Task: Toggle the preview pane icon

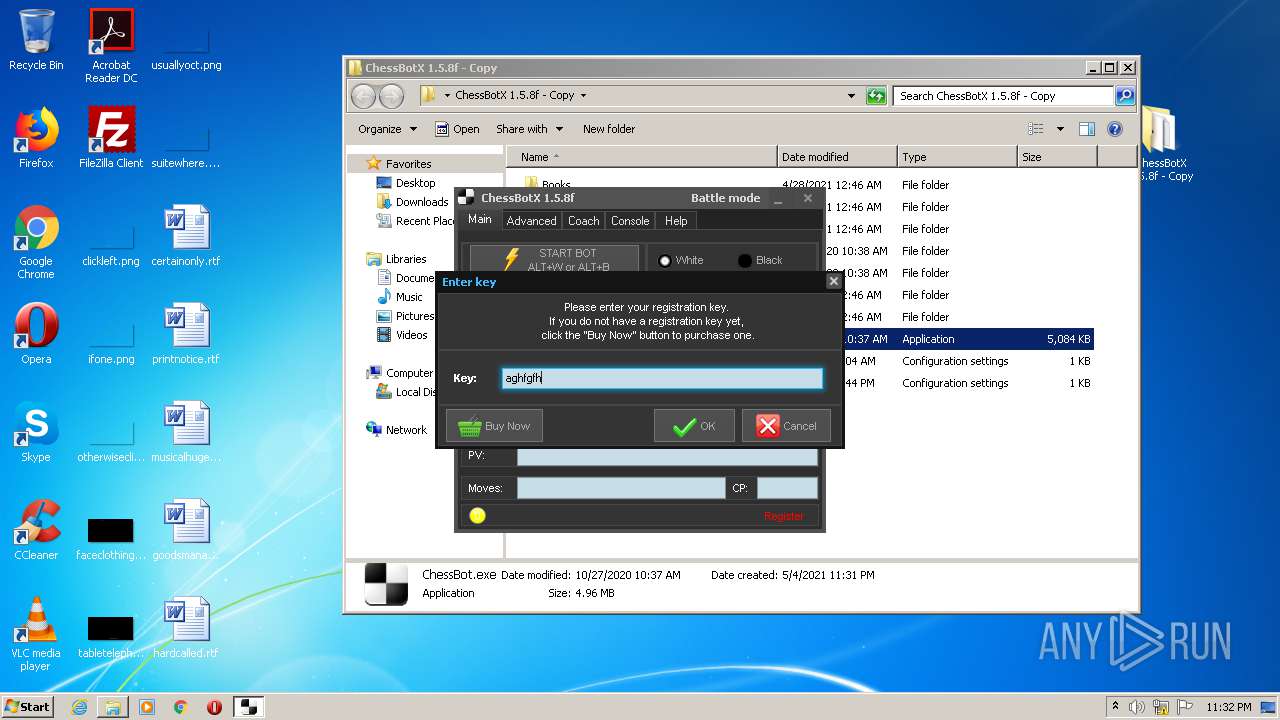Action: pos(1087,129)
